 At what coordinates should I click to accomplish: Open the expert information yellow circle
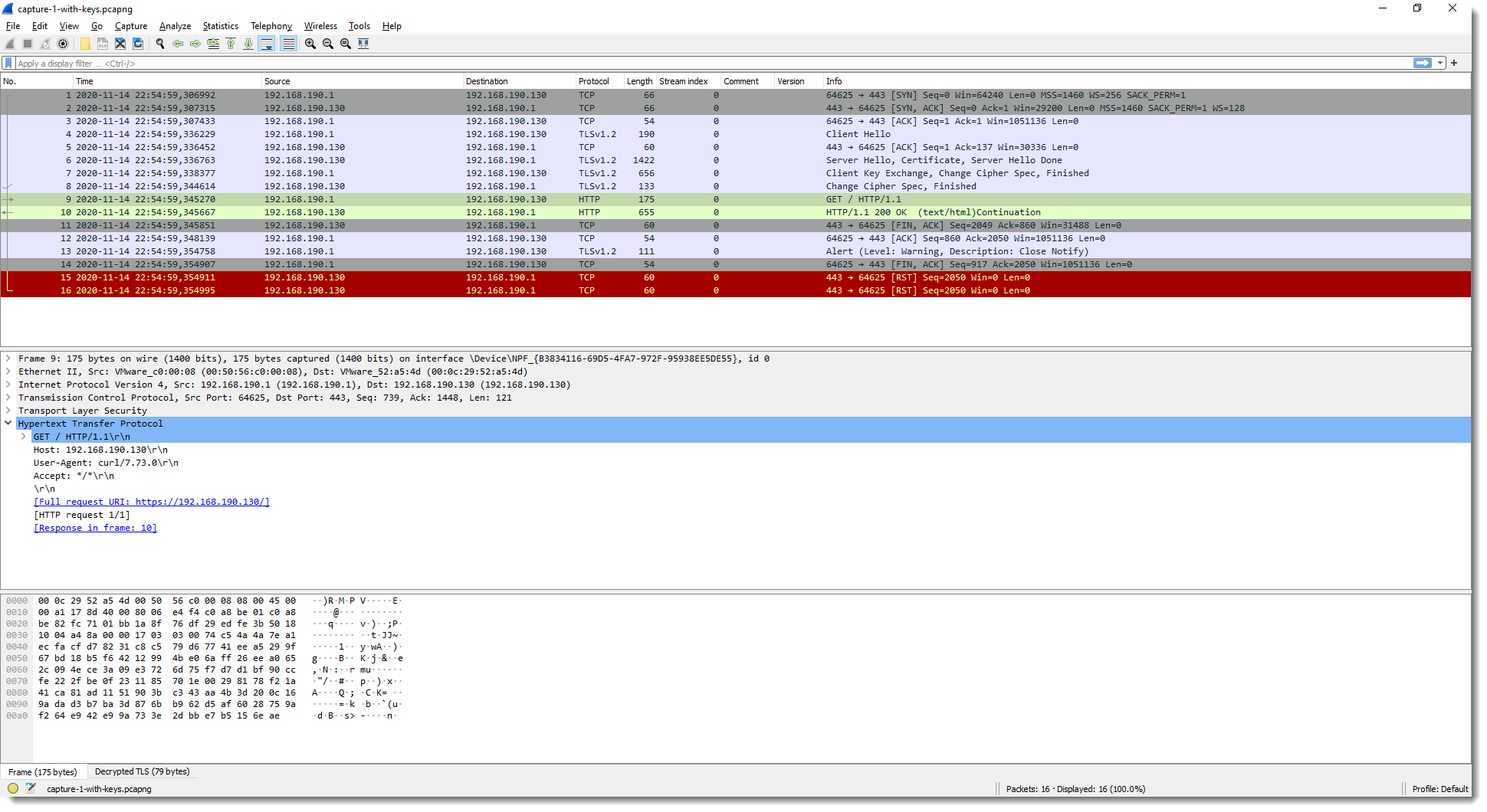[x=13, y=788]
